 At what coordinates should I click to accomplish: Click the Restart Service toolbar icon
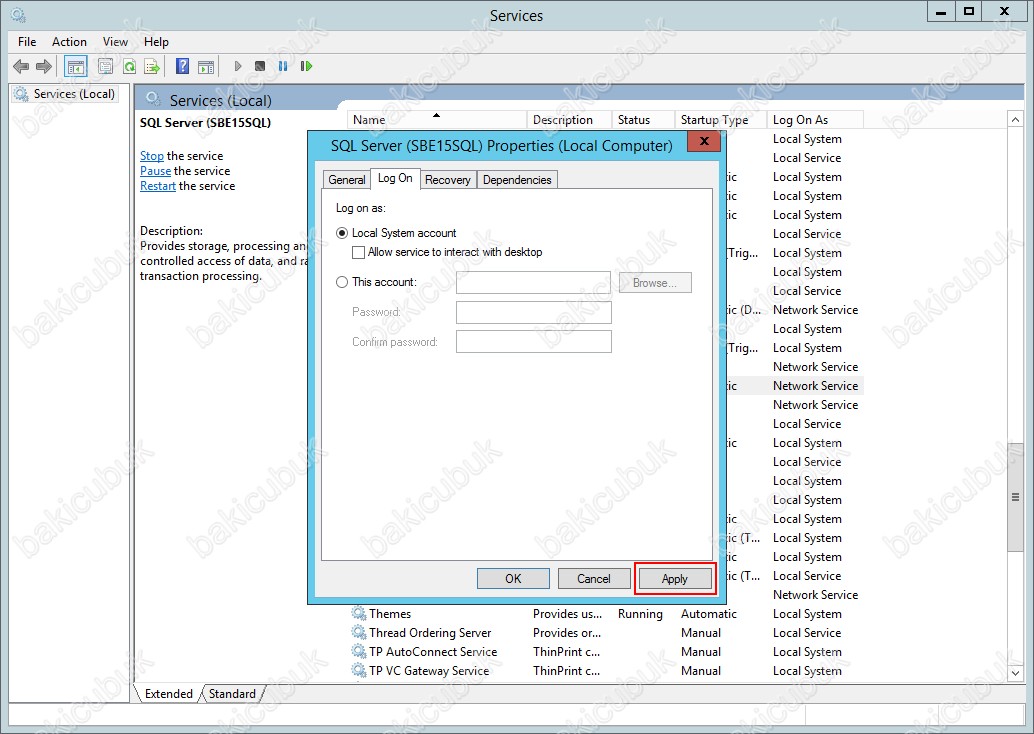(x=306, y=66)
